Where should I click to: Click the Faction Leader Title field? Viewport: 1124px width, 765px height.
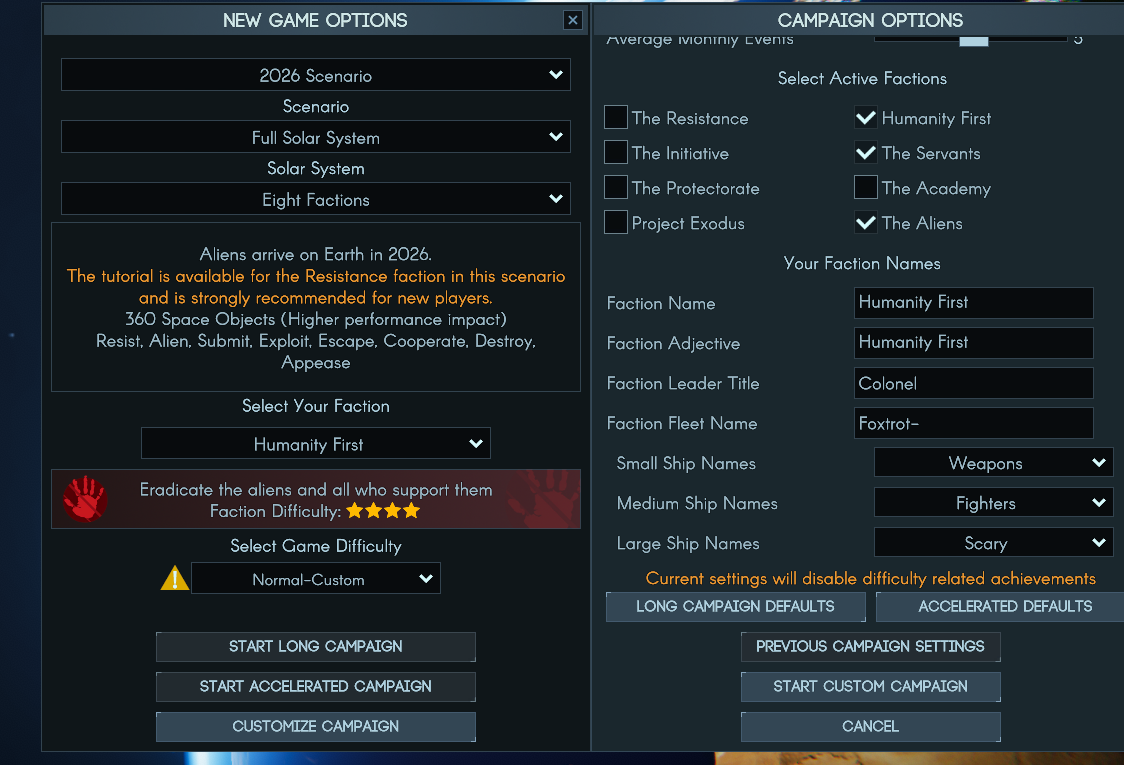[973, 384]
